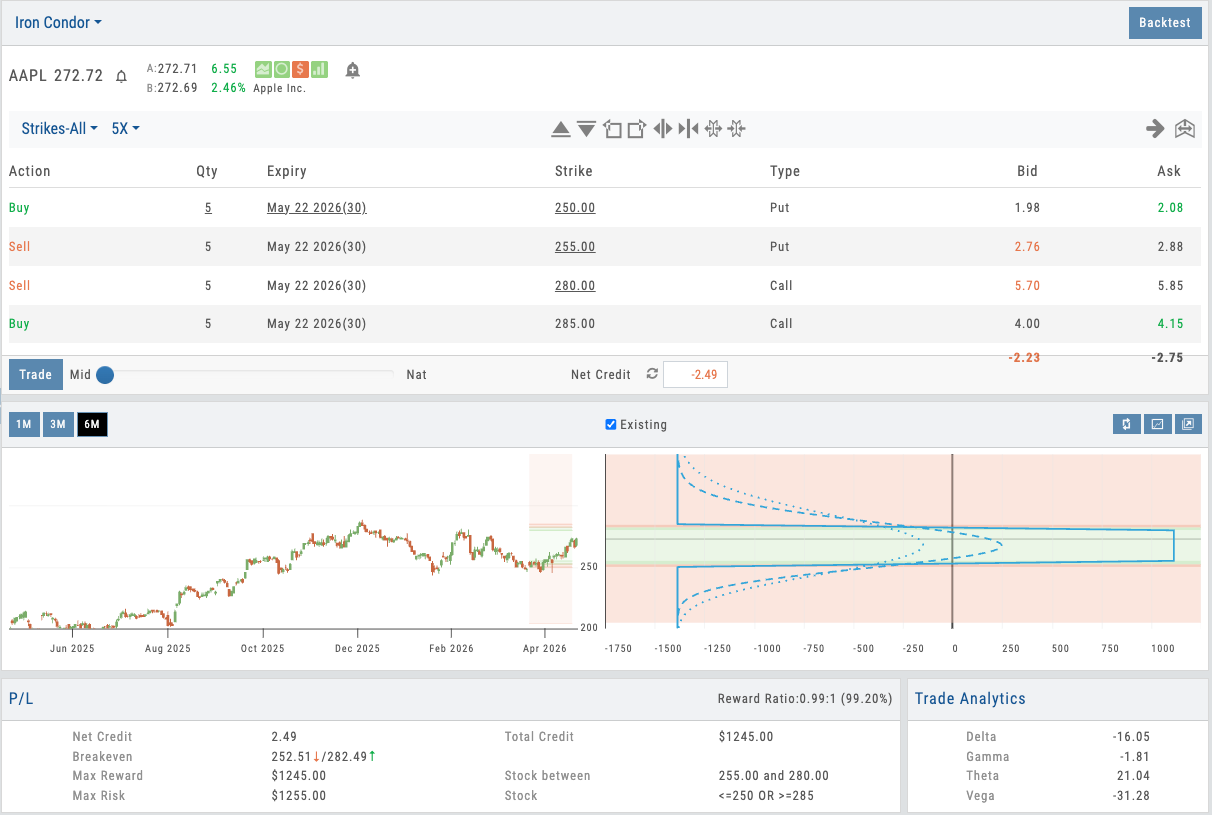Click the Mid-to-Nat price slider handle
The width and height of the screenshot is (1212, 815).
[105, 375]
